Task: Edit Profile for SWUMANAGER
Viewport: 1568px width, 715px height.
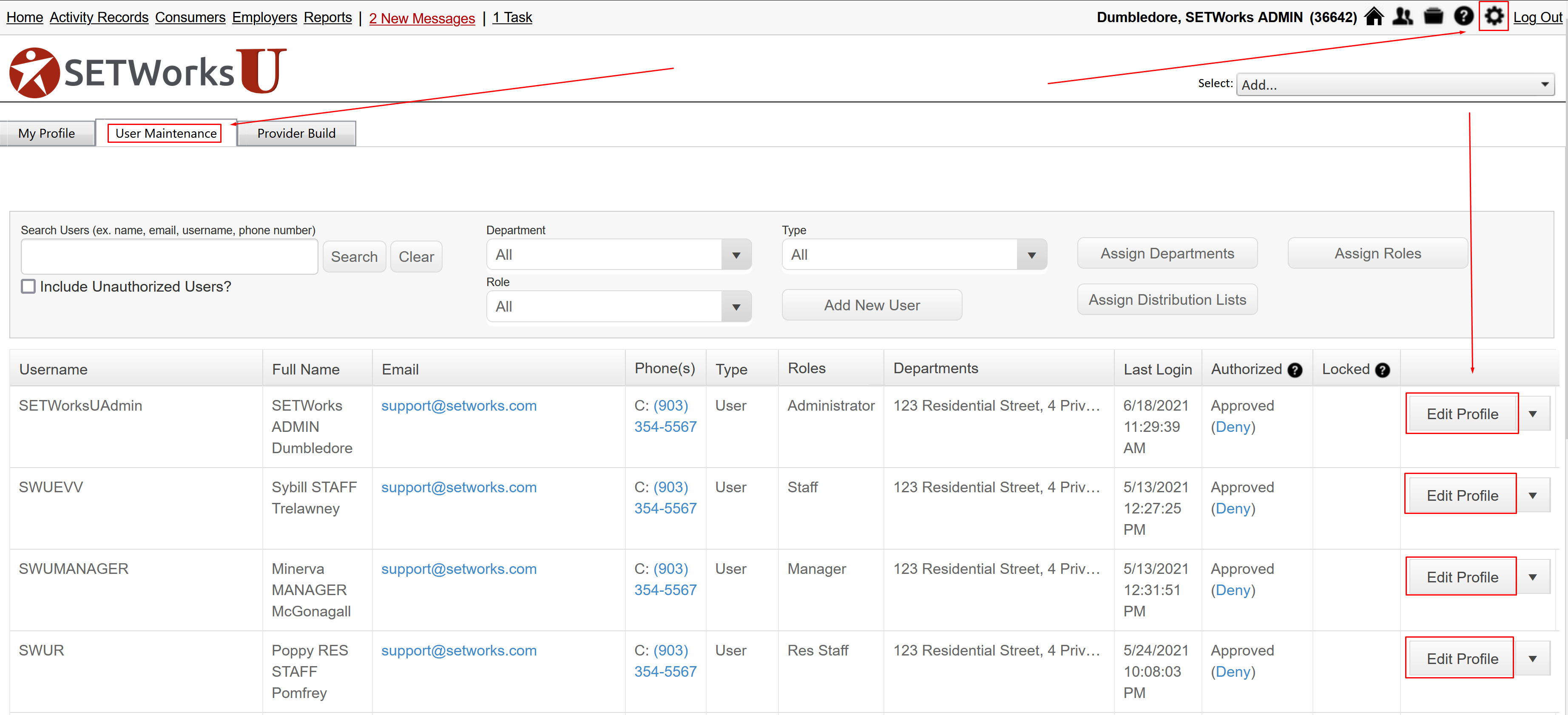Action: click(1462, 577)
